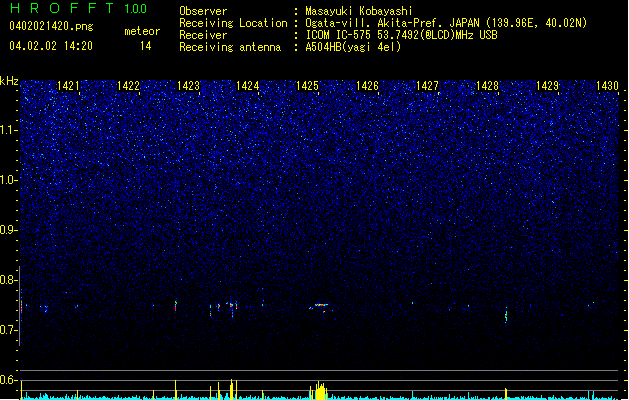Click the 'Receiver' field label
629x400 pixels.
203,35
